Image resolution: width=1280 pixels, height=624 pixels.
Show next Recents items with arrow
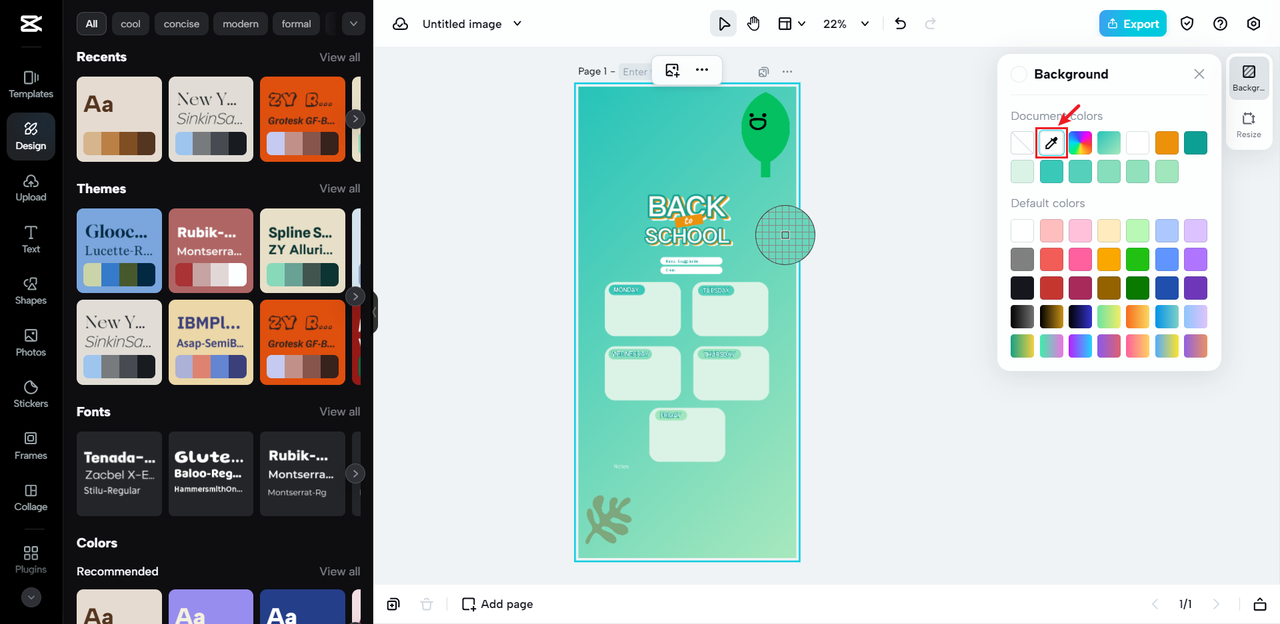(355, 119)
